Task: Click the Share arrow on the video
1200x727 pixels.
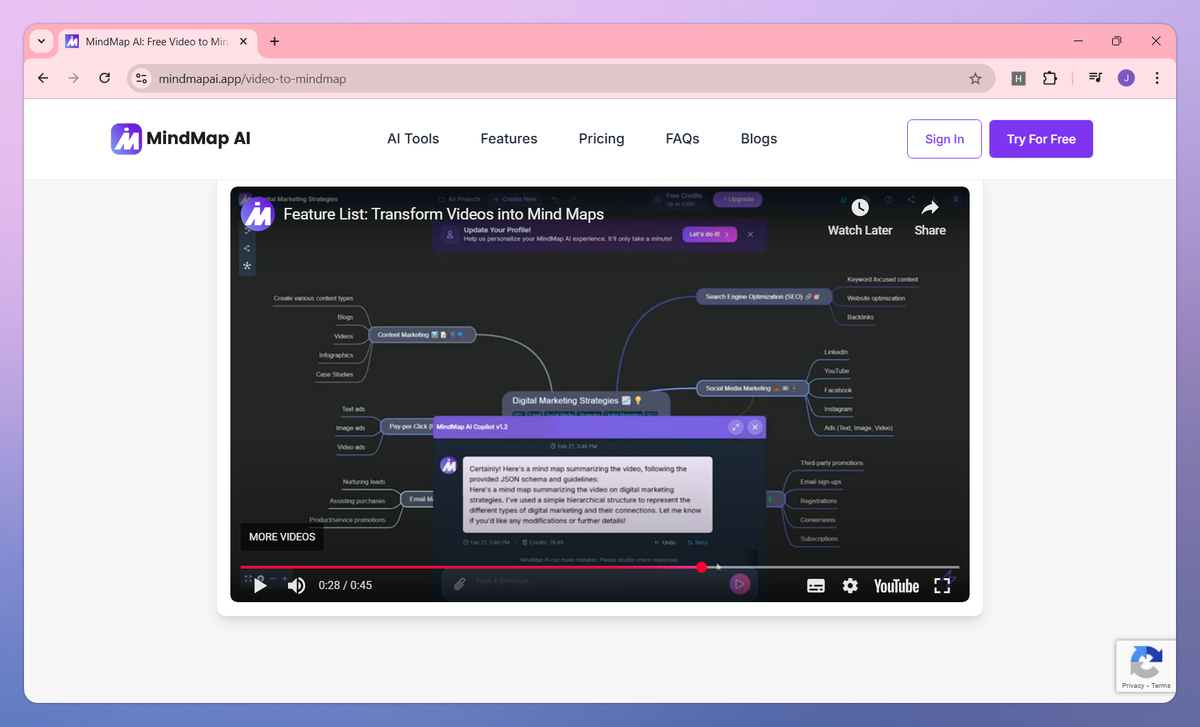Action: coord(929,208)
